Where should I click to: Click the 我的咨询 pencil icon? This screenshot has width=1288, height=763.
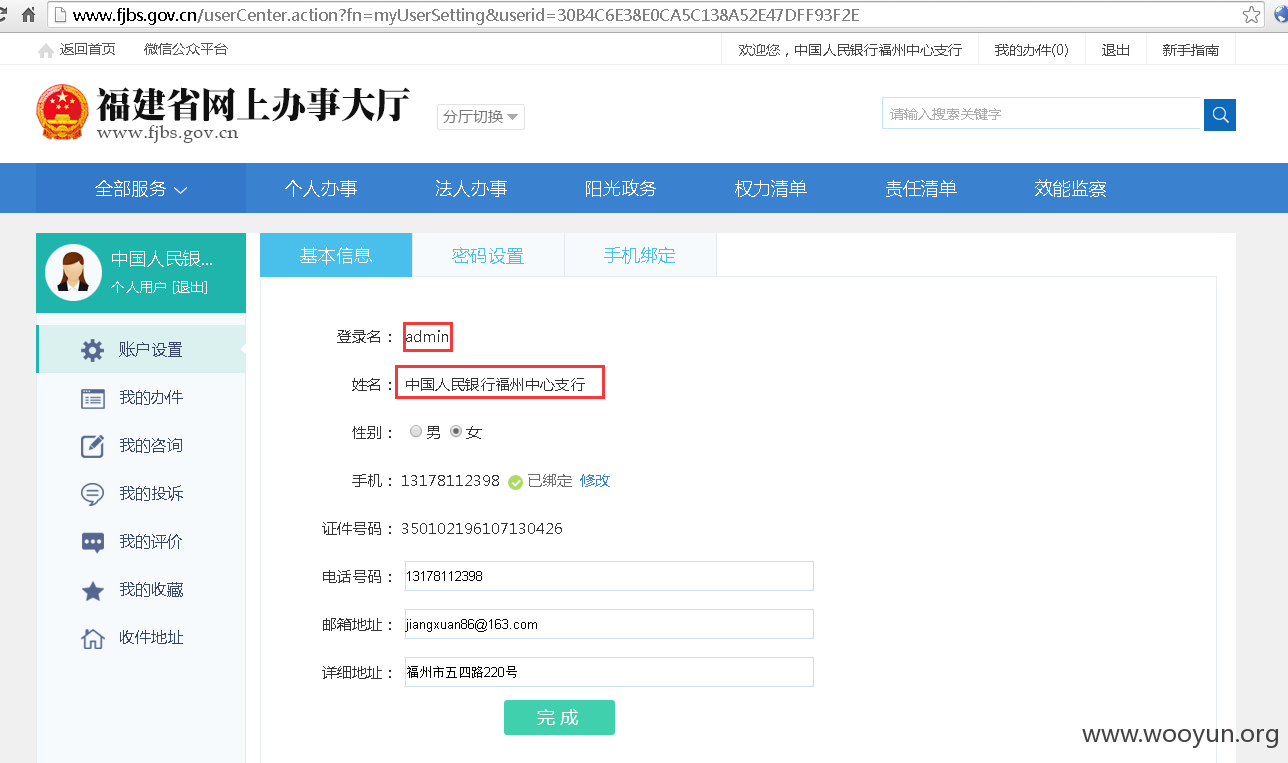[92, 446]
